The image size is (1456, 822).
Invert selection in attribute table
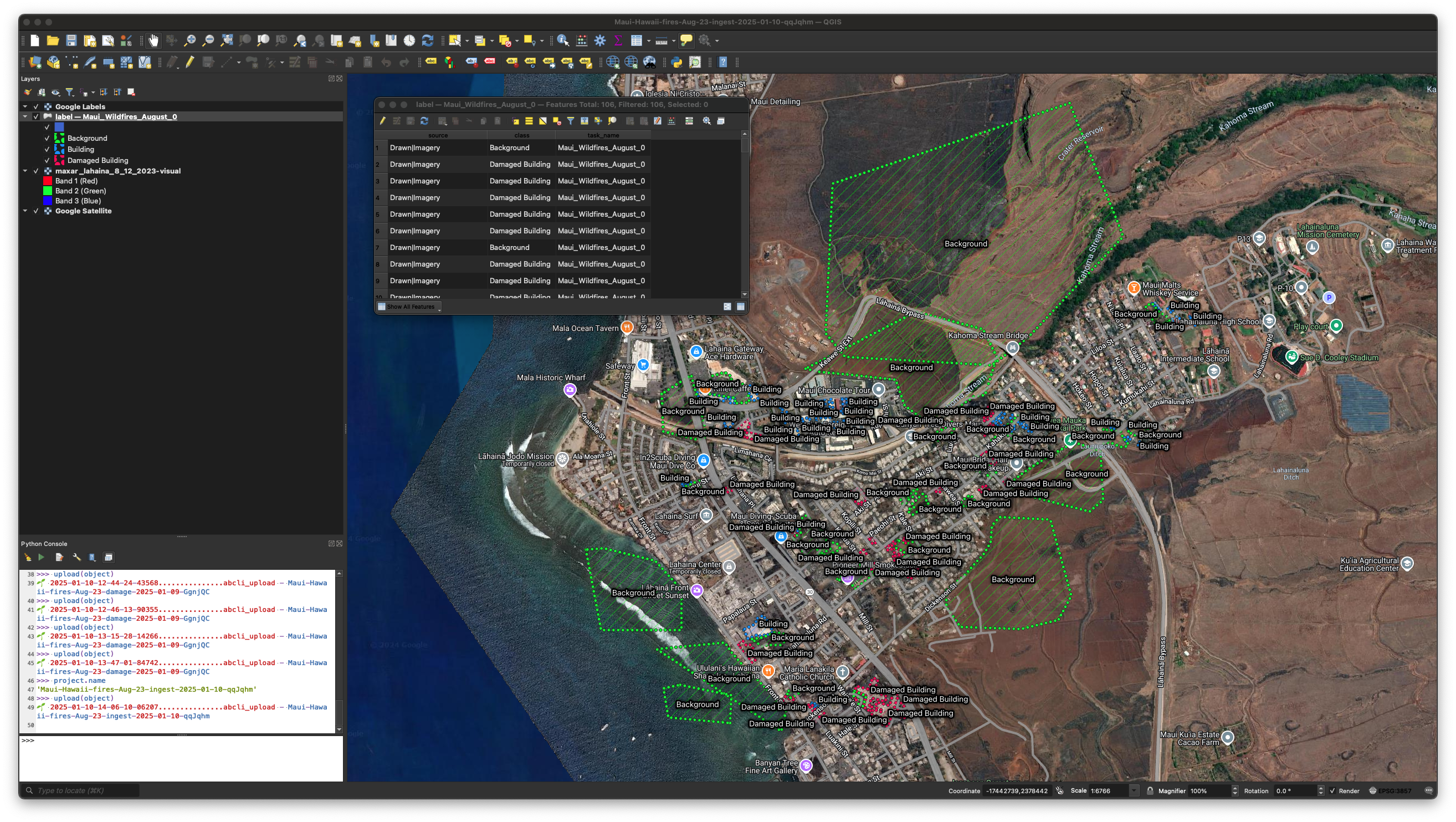(x=542, y=121)
